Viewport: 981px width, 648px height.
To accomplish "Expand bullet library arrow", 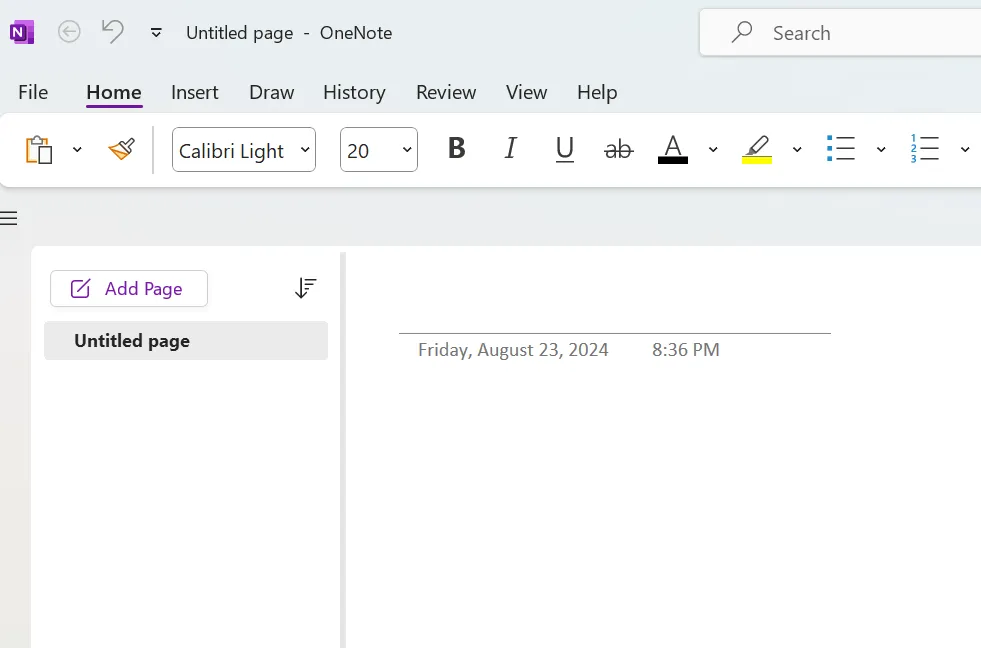I will [881, 149].
